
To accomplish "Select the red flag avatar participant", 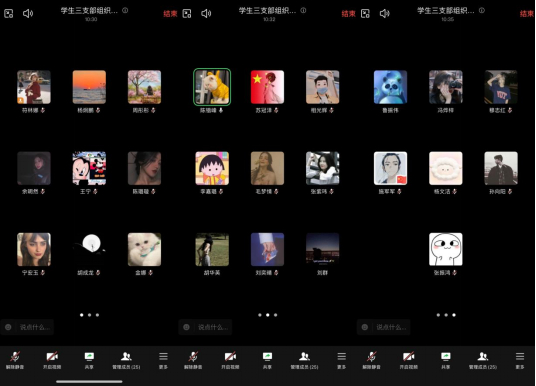I will pos(267,87).
